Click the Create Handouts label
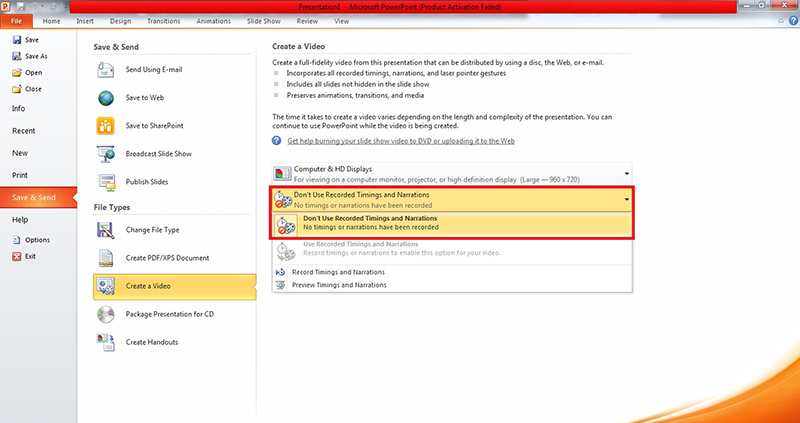This screenshot has width=800, height=423. pyautogui.click(x=152, y=342)
